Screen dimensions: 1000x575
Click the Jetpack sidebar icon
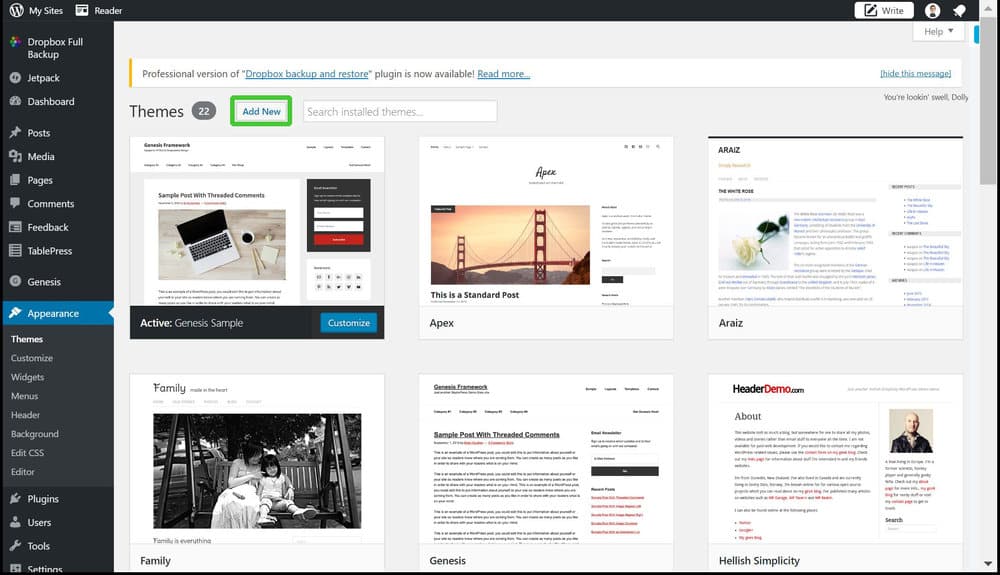tap(15, 78)
